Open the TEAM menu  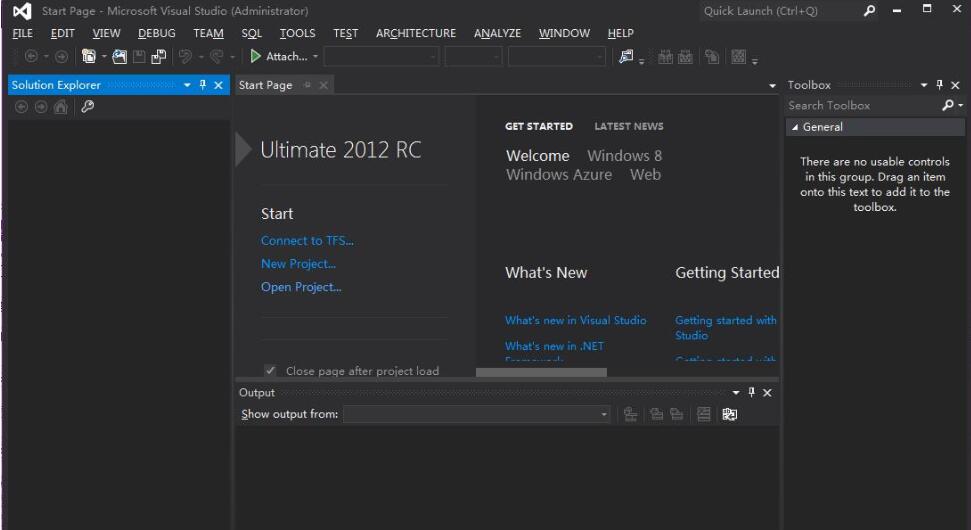coord(208,33)
